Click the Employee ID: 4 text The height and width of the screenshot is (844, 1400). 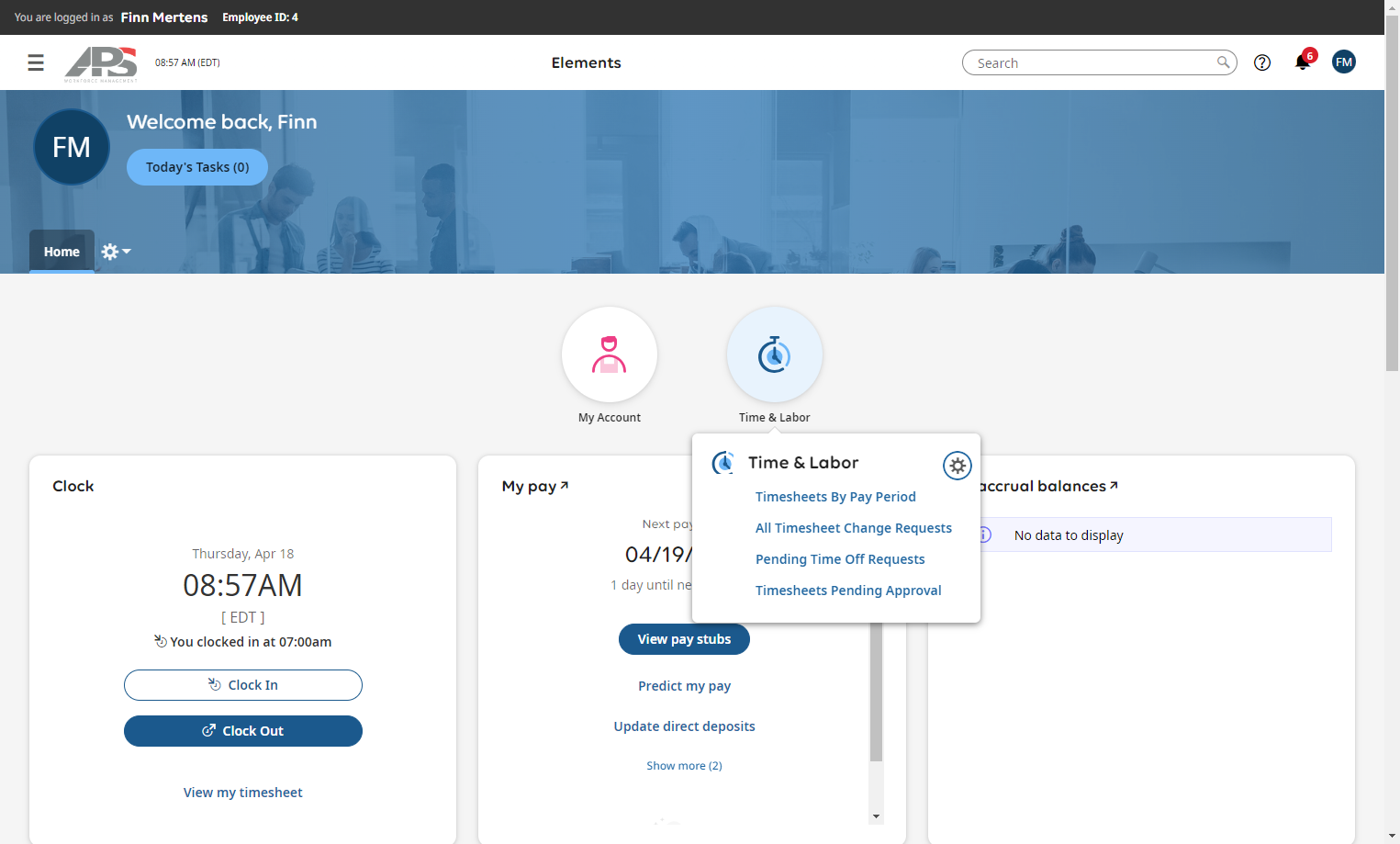tap(260, 17)
